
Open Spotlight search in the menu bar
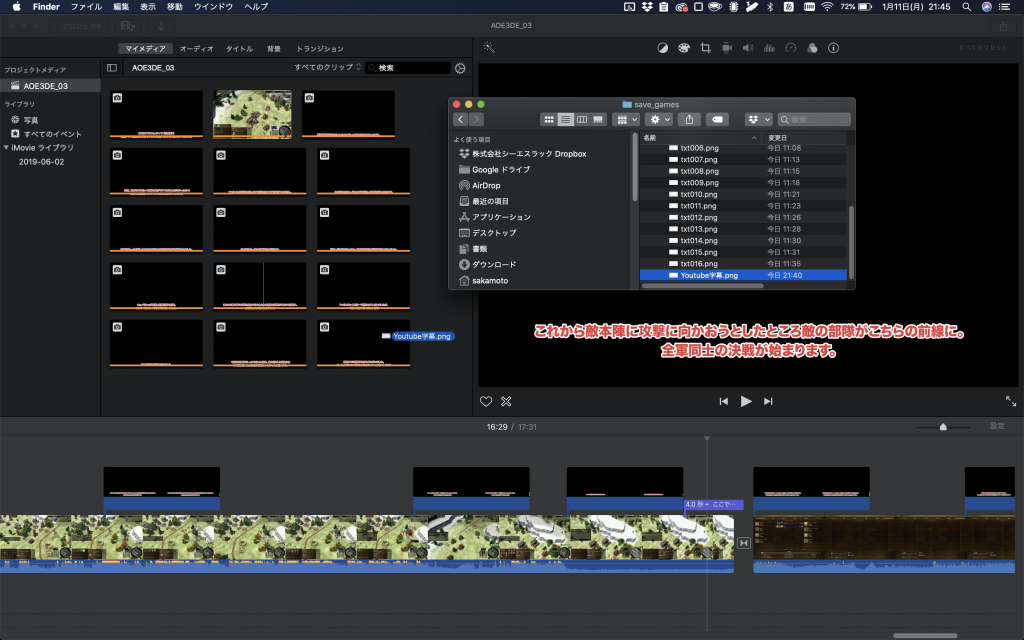point(967,7)
